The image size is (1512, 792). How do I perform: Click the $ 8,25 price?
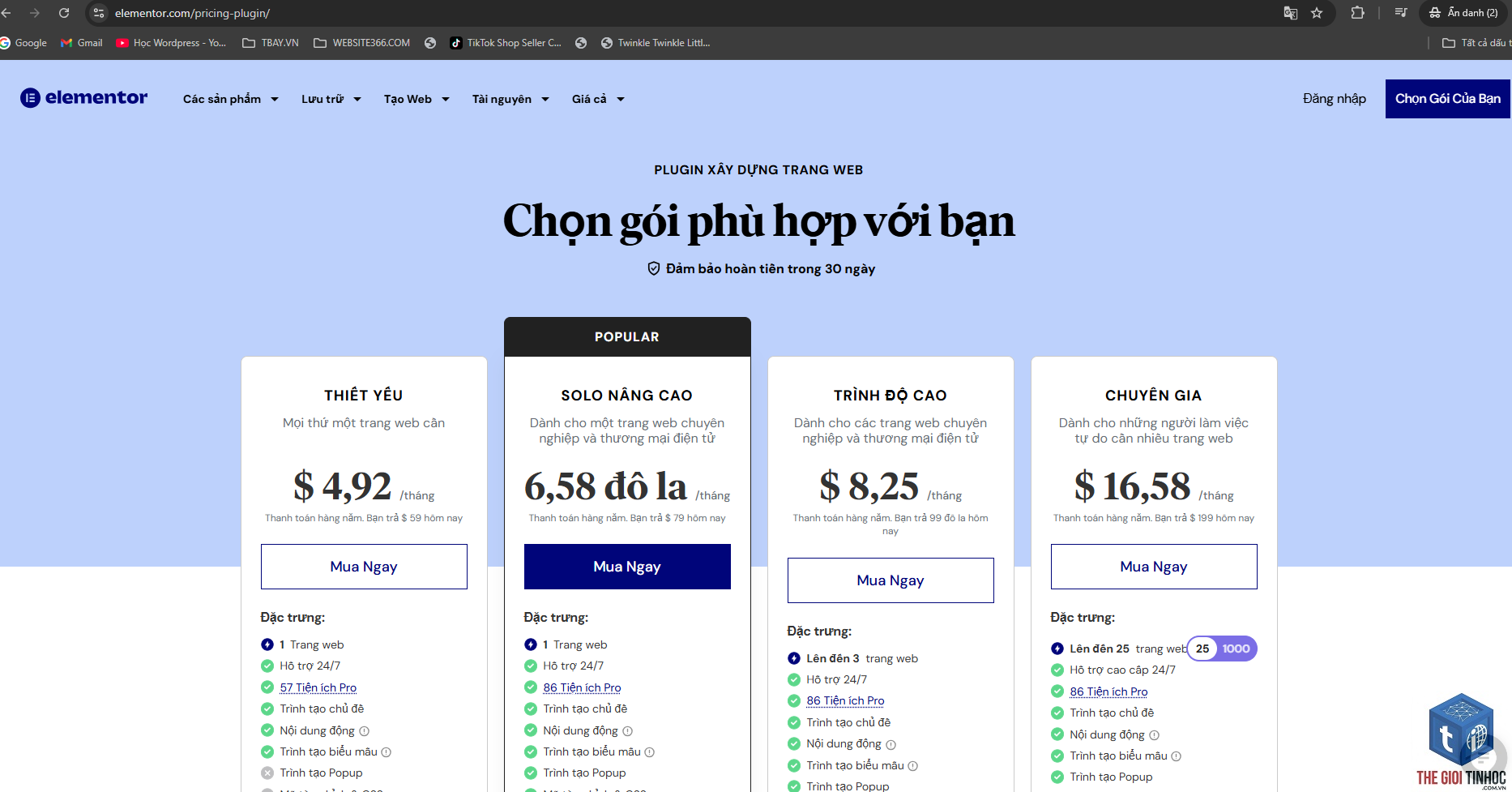coord(869,486)
